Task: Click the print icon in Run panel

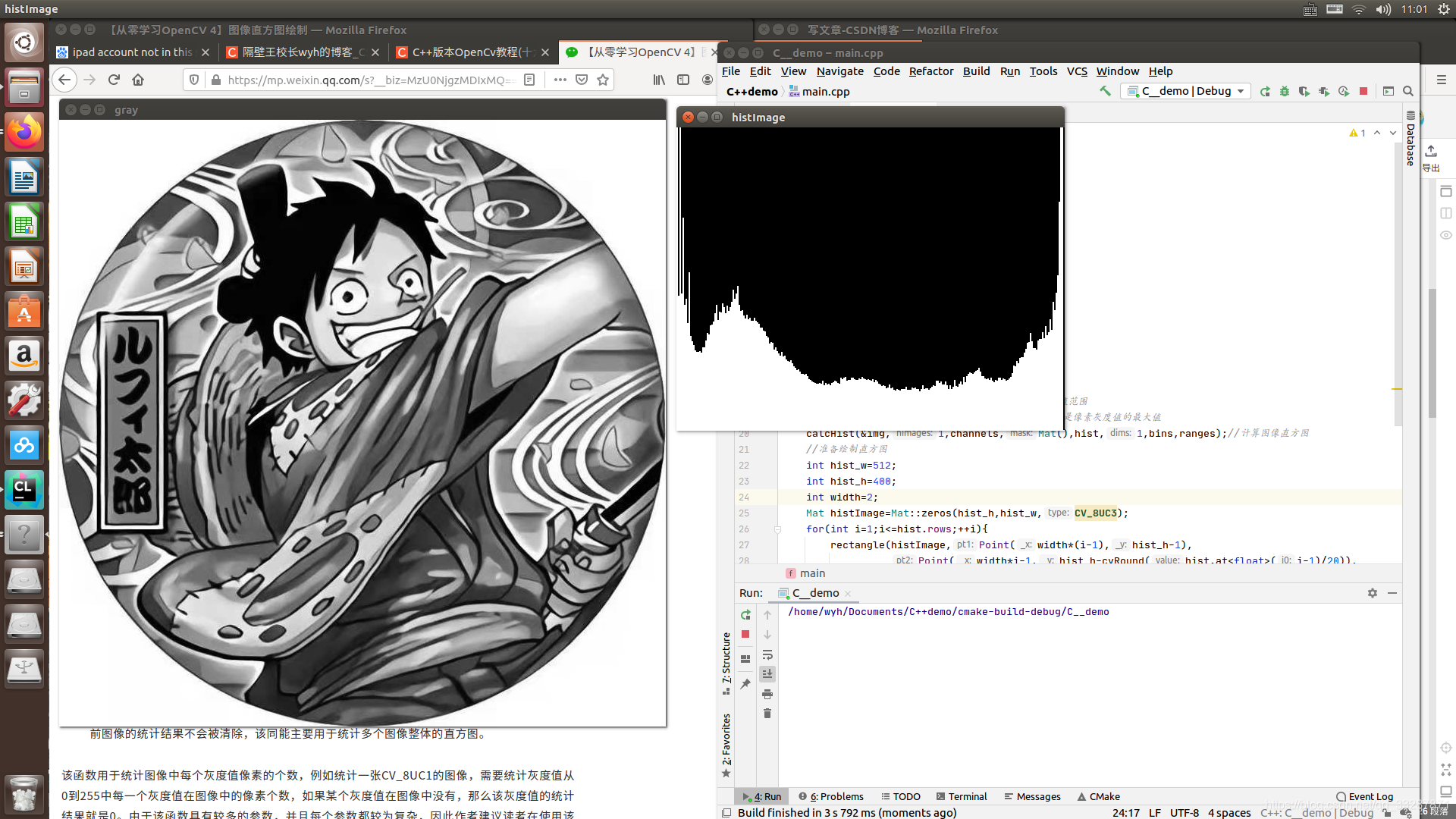Action: point(767,694)
